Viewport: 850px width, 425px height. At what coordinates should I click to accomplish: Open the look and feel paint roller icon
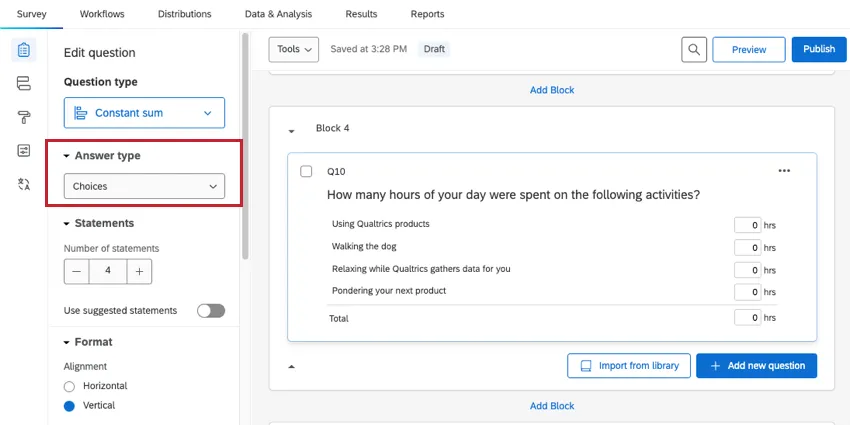pos(24,117)
